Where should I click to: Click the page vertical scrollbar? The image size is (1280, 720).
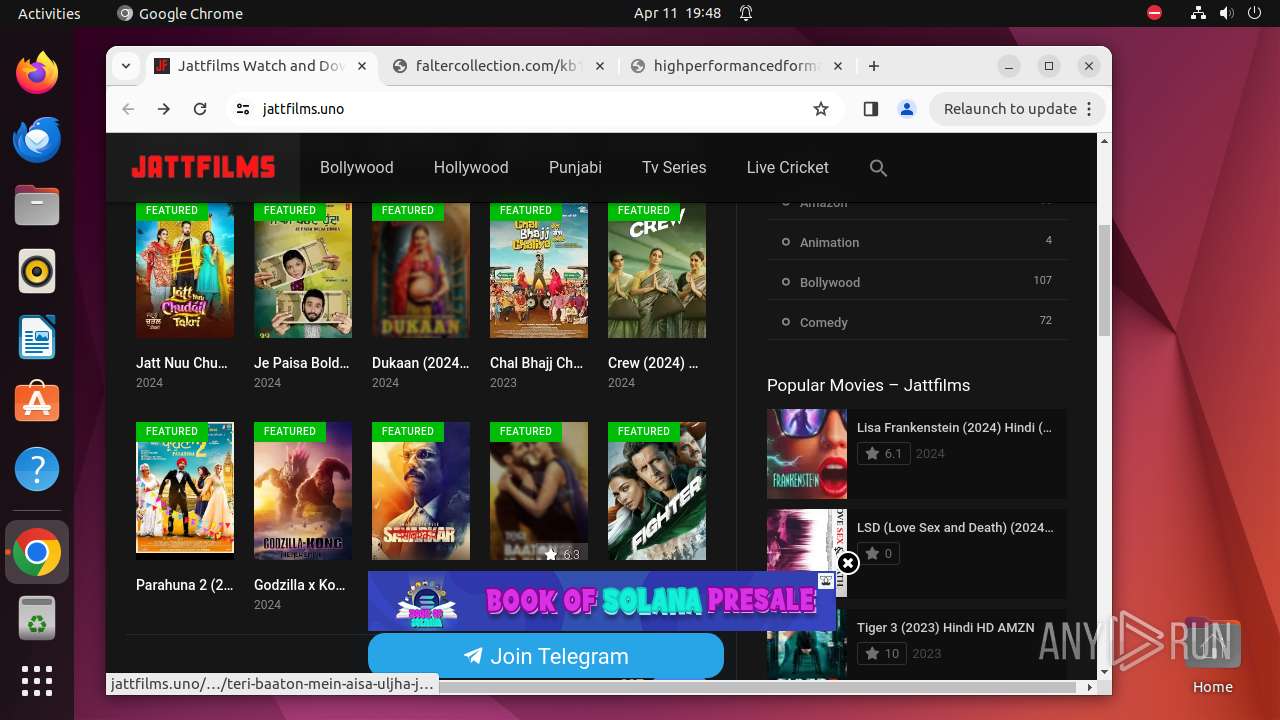[x=1104, y=280]
